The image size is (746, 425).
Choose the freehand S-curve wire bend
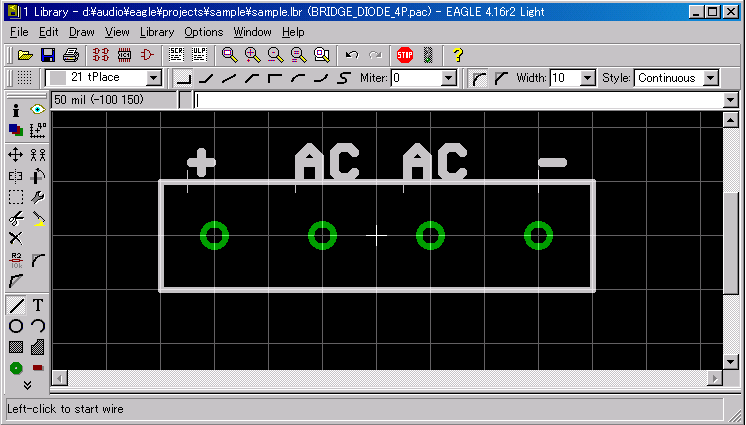point(344,78)
